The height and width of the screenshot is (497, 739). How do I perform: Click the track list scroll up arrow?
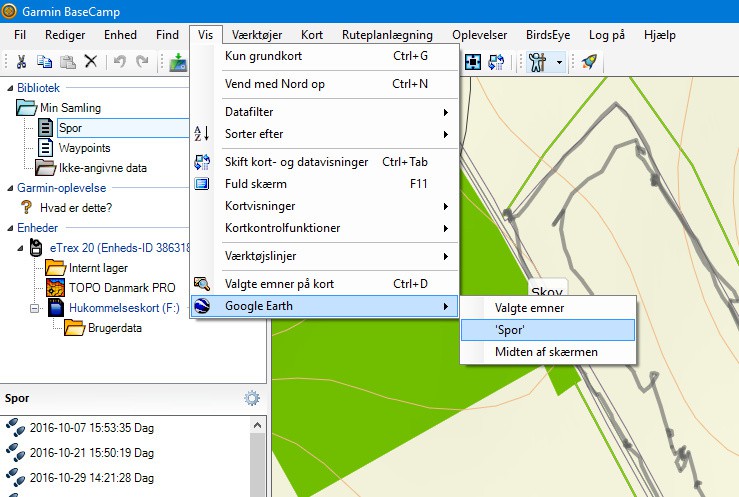(x=257, y=425)
